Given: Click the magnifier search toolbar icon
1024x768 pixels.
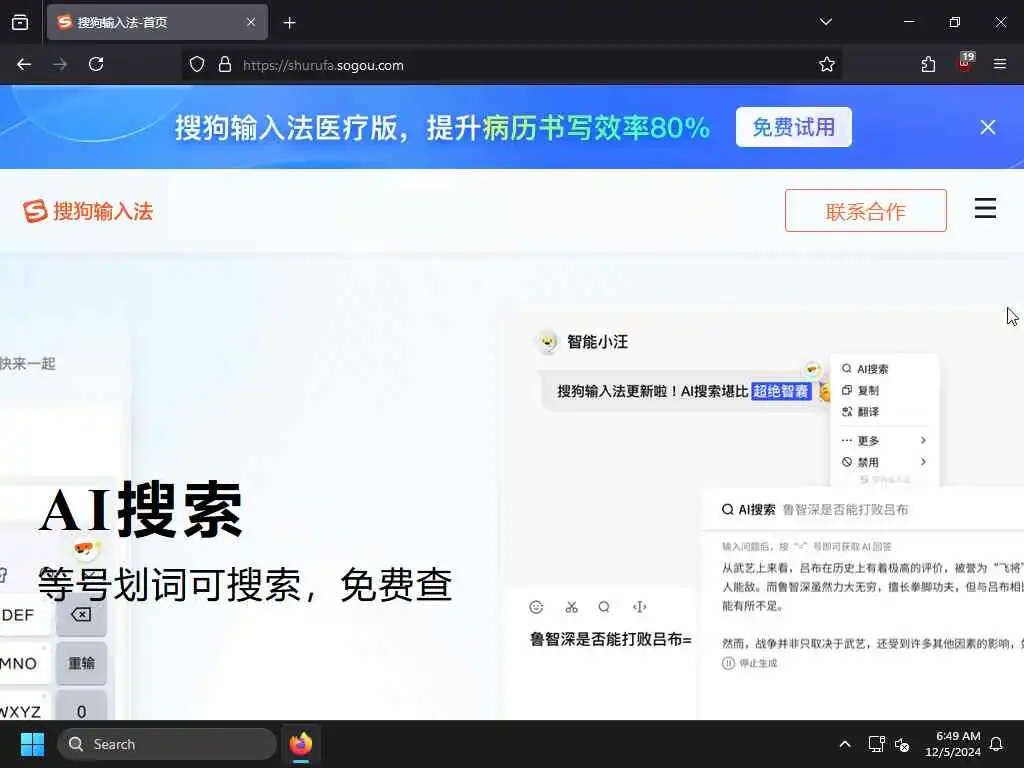Looking at the screenshot, I should coord(604,607).
